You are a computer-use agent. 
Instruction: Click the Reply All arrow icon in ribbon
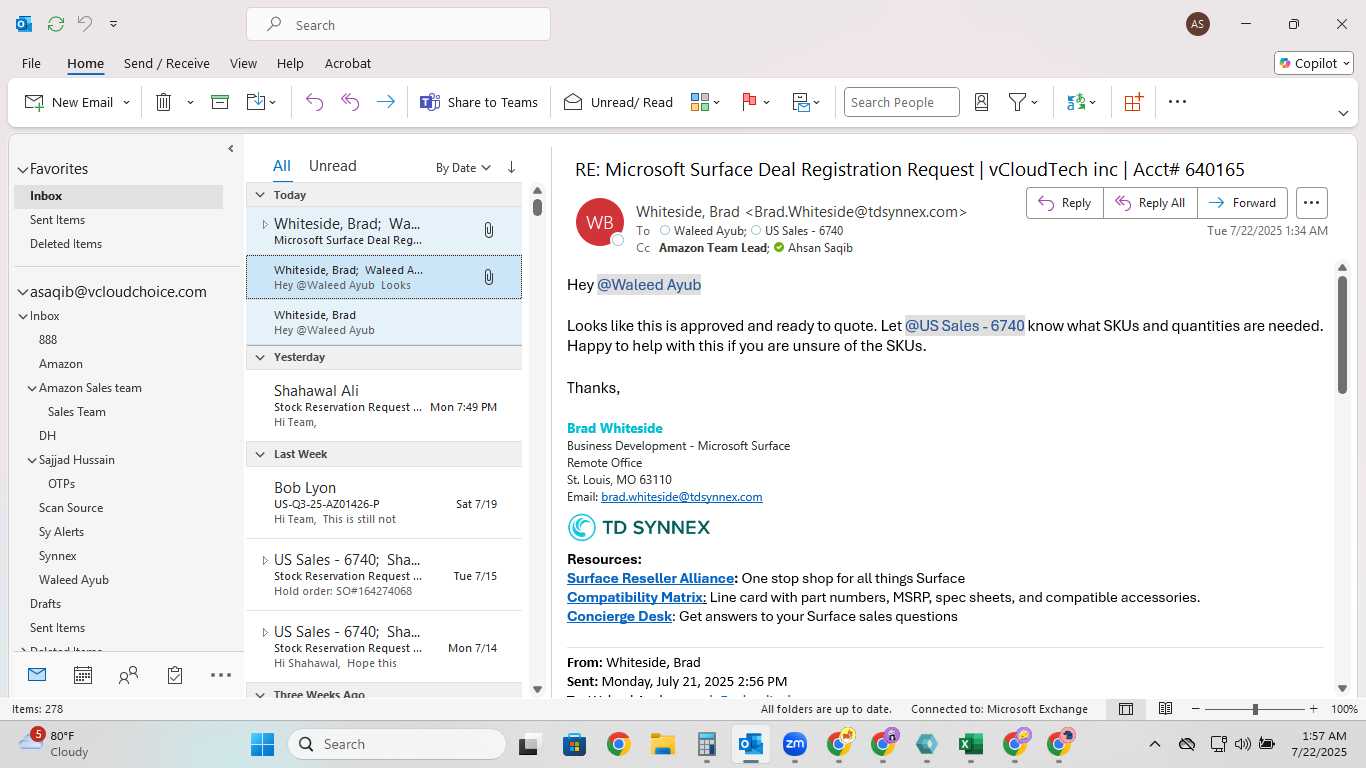click(350, 102)
